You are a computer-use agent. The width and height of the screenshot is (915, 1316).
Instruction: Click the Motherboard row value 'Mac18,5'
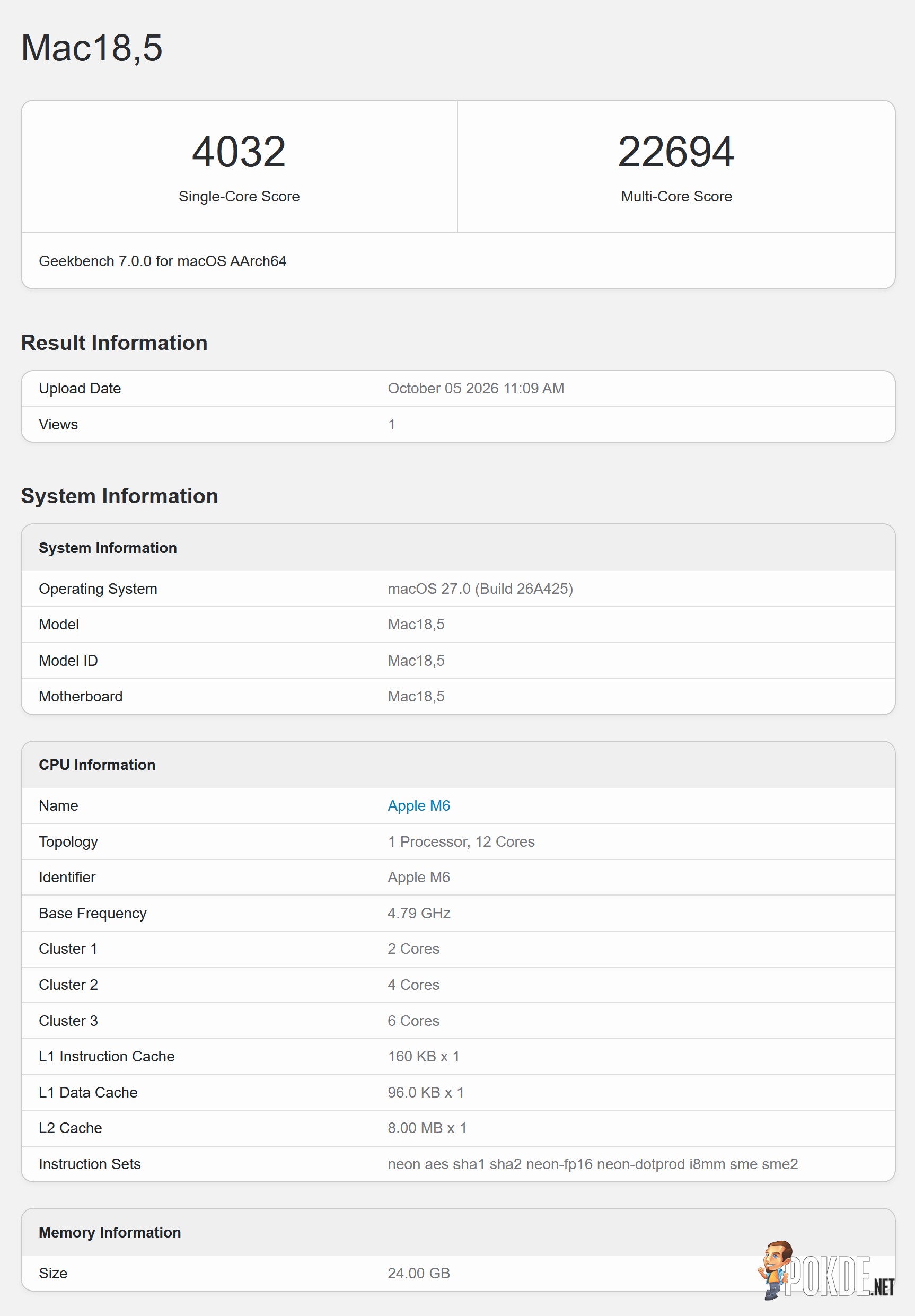point(416,696)
